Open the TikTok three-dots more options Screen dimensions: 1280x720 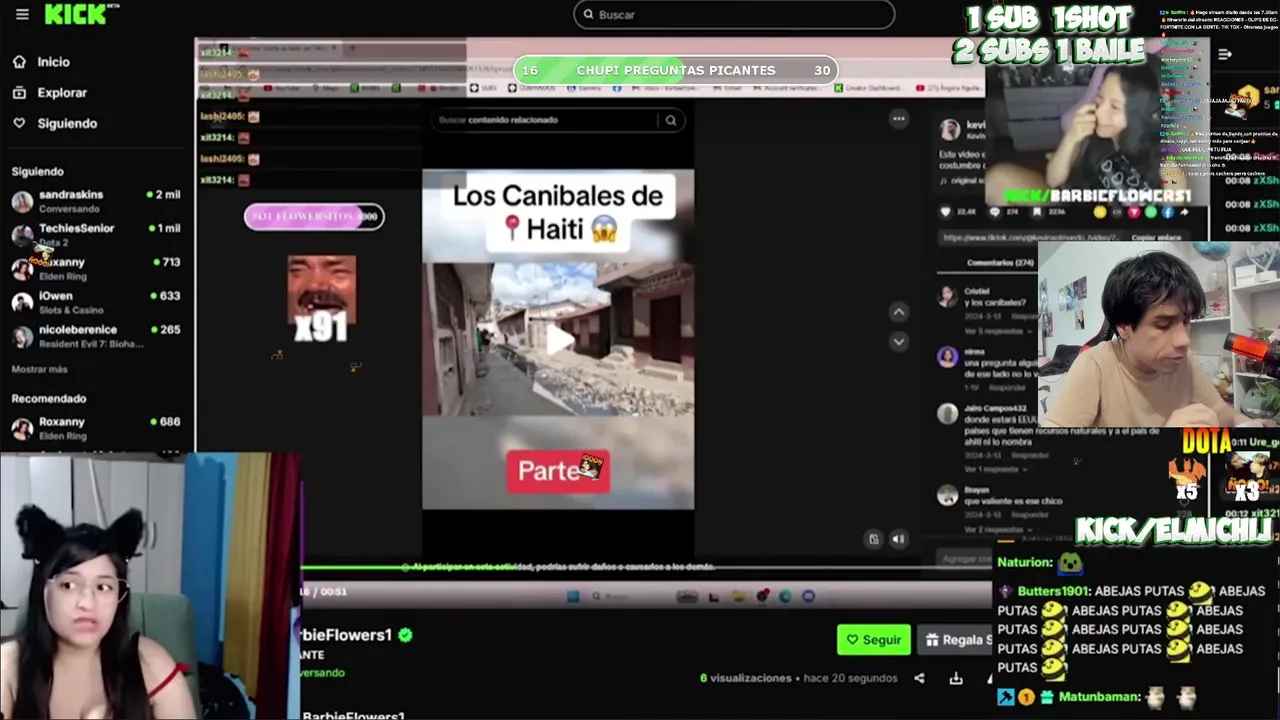(x=899, y=119)
